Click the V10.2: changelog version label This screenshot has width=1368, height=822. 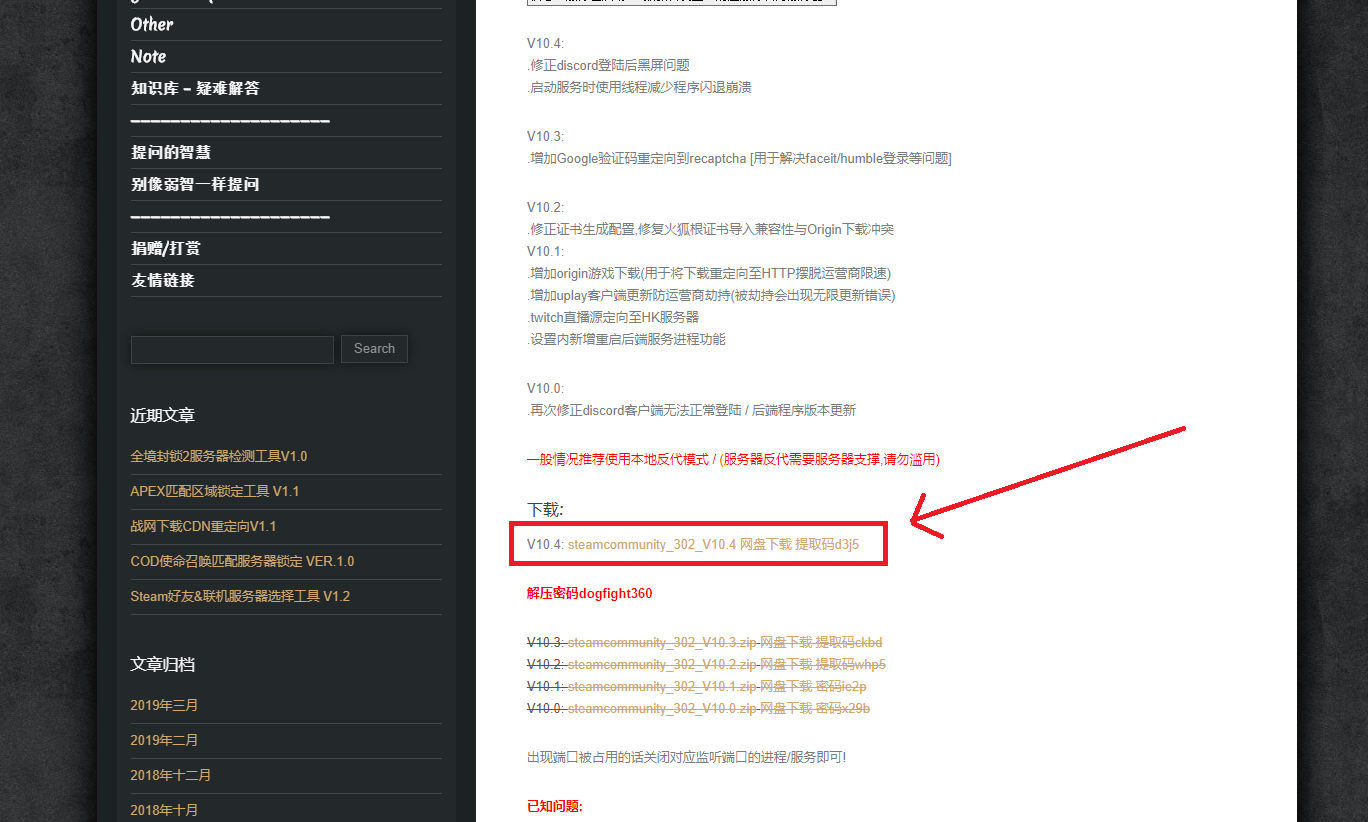(x=545, y=207)
